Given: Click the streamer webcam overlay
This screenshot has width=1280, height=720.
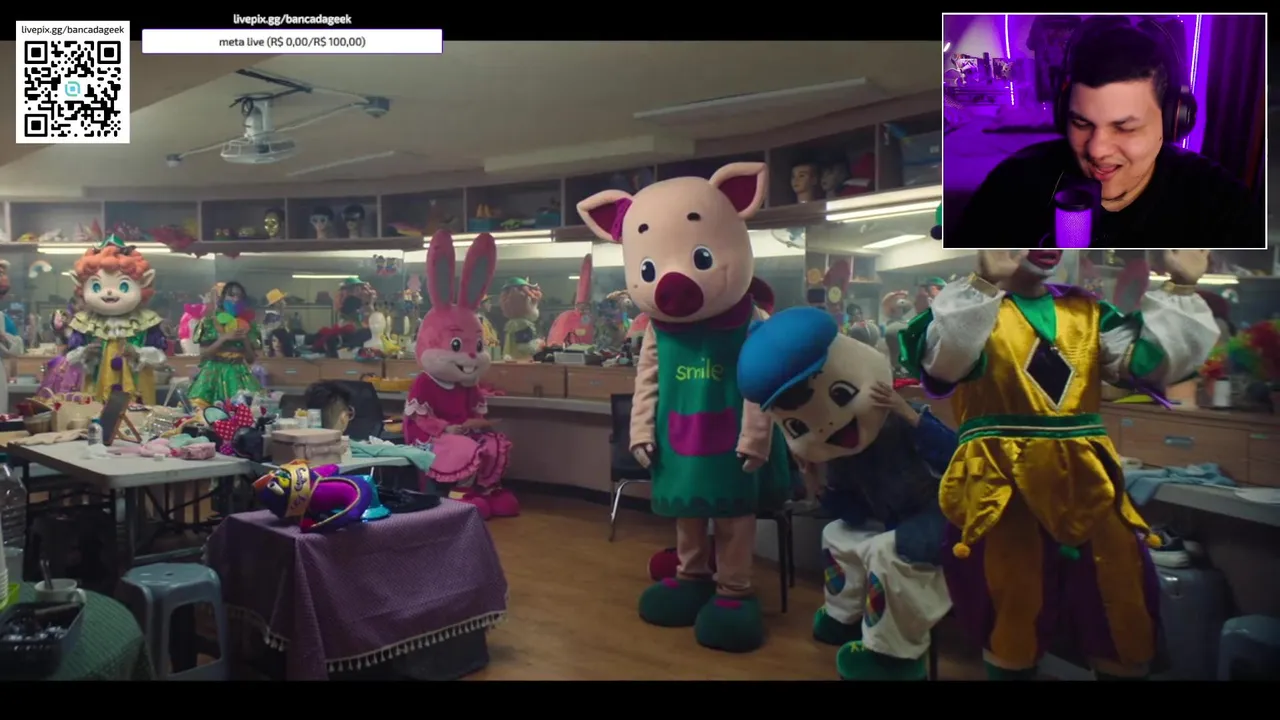Looking at the screenshot, I should click(1104, 131).
